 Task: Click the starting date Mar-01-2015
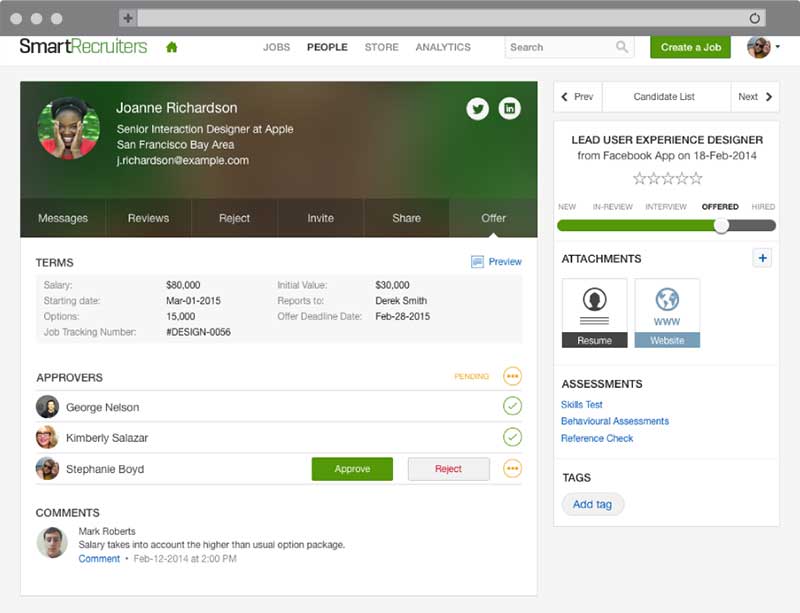(193, 301)
